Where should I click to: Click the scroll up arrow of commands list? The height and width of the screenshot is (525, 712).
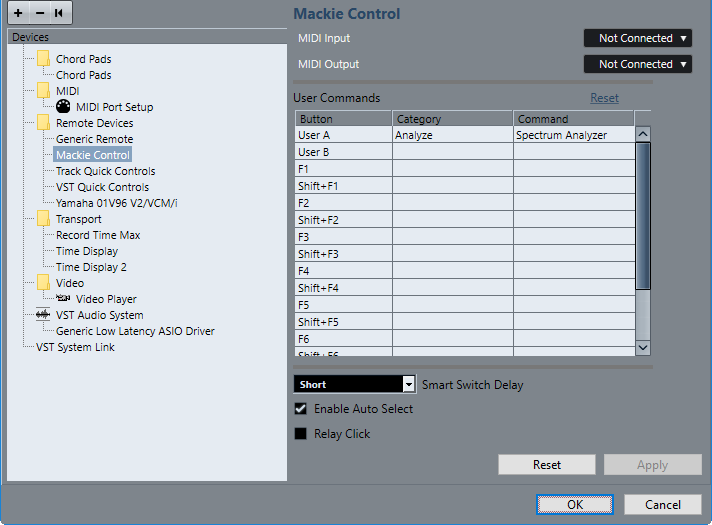pos(643,134)
